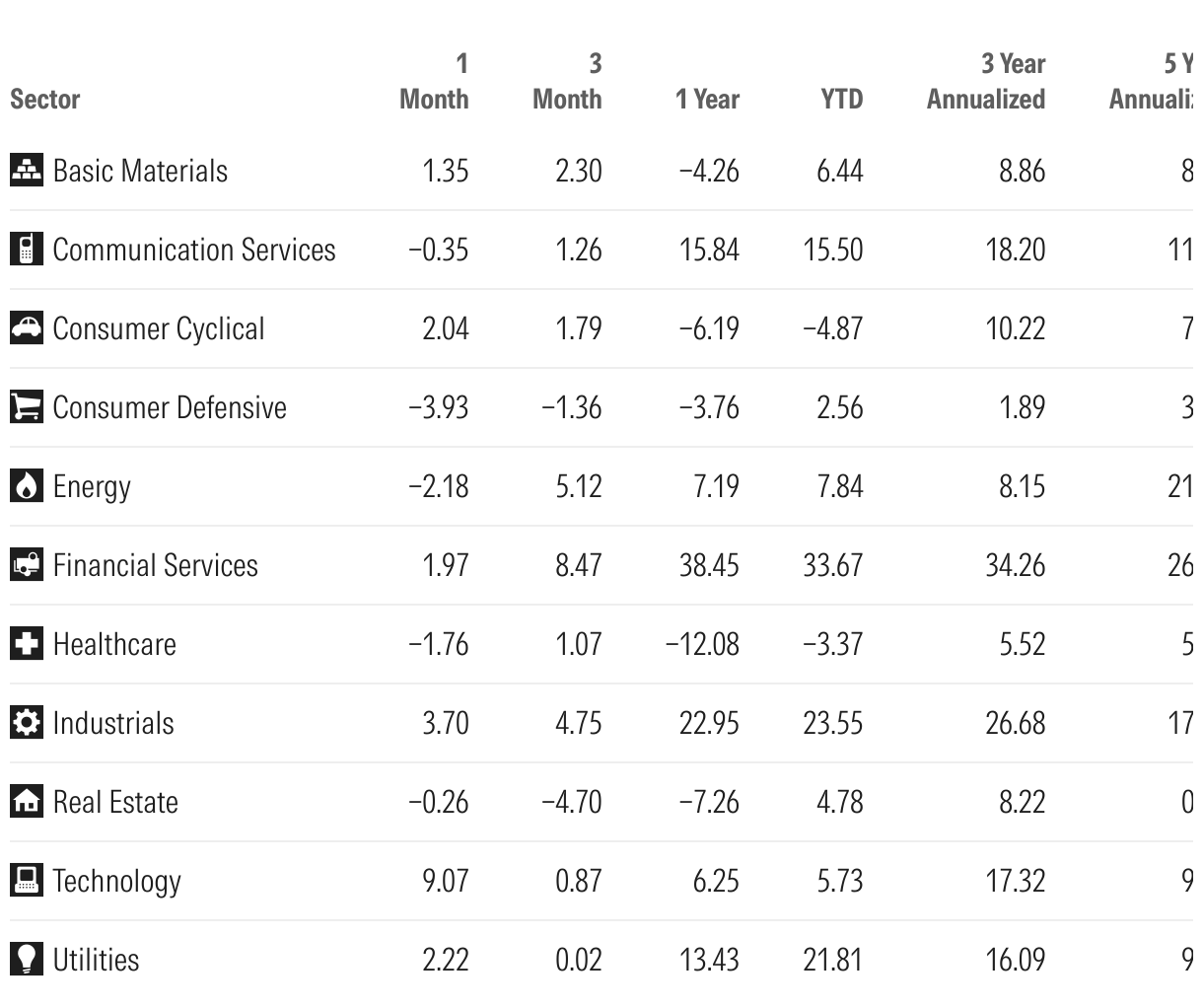
Task: Sort by the 1 Month column header
Action: click(434, 81)
